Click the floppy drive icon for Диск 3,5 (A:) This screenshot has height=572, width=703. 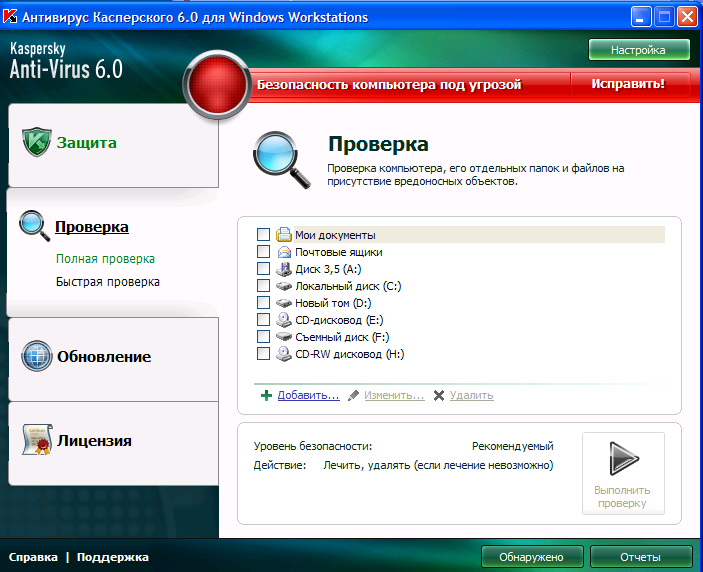[284, 269]
